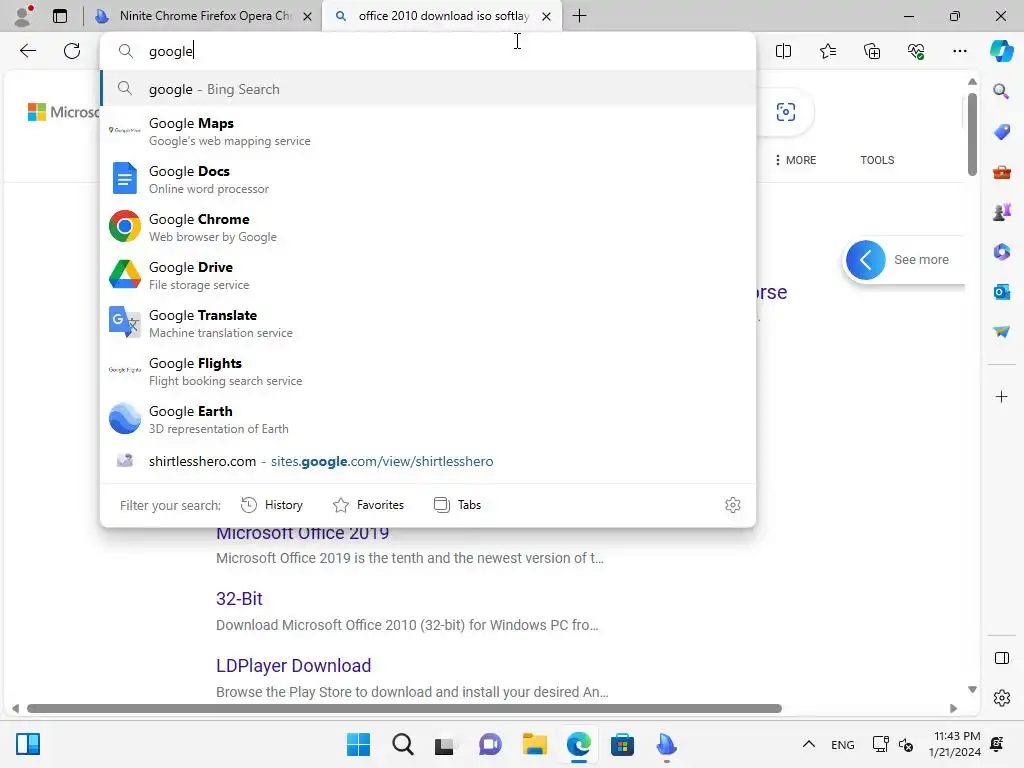Toggle the sidebar visibility icon
Viewport: 1024px width, 768px height.
point(1001,658)
